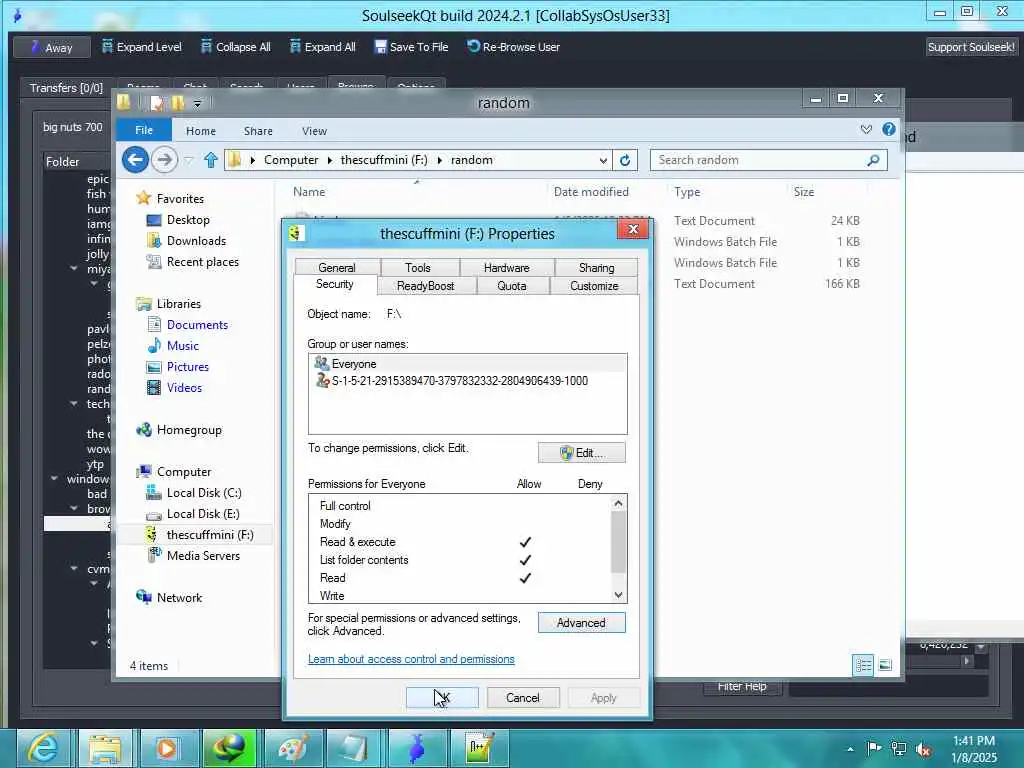Switch to the Tools properties tab
1024x768 pixels.
(417, 268)
